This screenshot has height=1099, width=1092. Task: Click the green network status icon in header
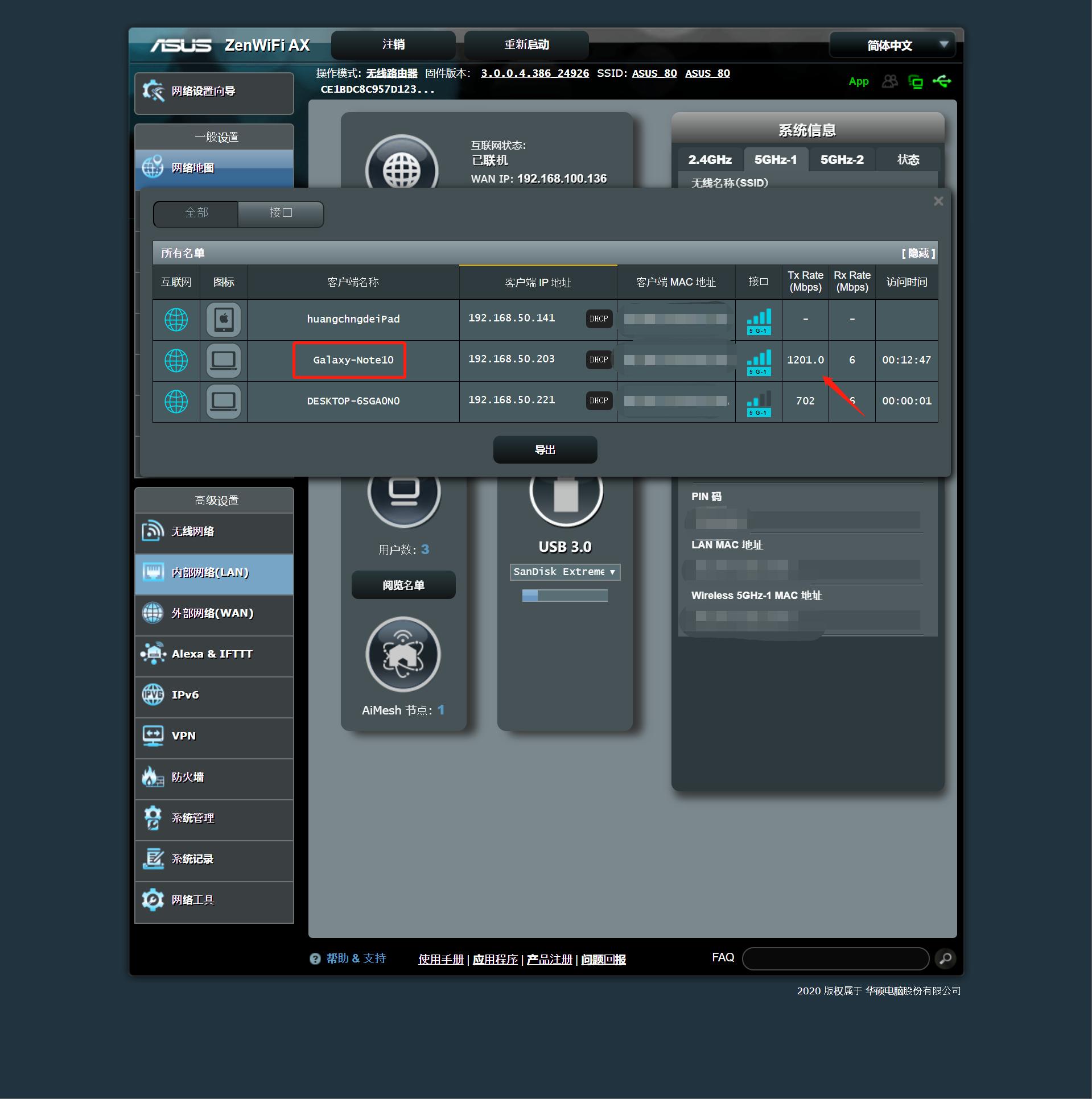pyautogui.click(x=916, y=82)
